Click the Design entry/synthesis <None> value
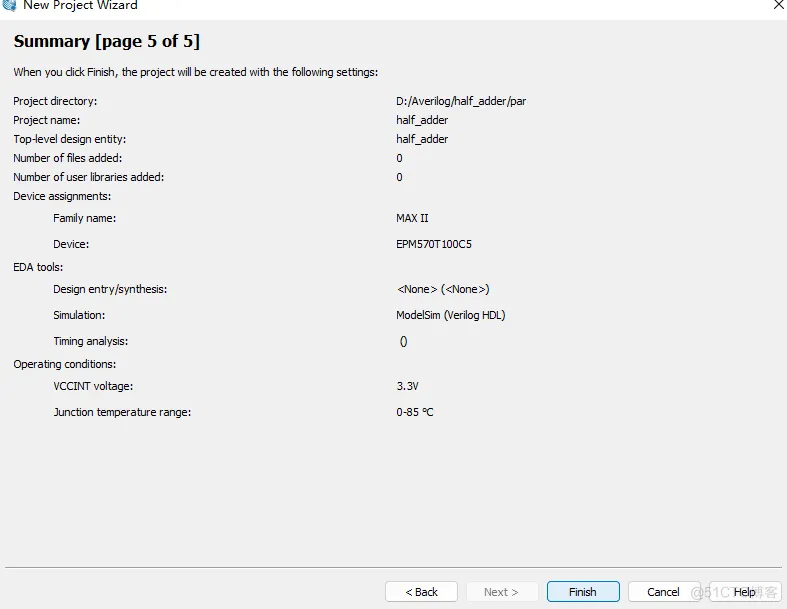The image size is (787, 609). pyautogui.click(x=442, y=289)
